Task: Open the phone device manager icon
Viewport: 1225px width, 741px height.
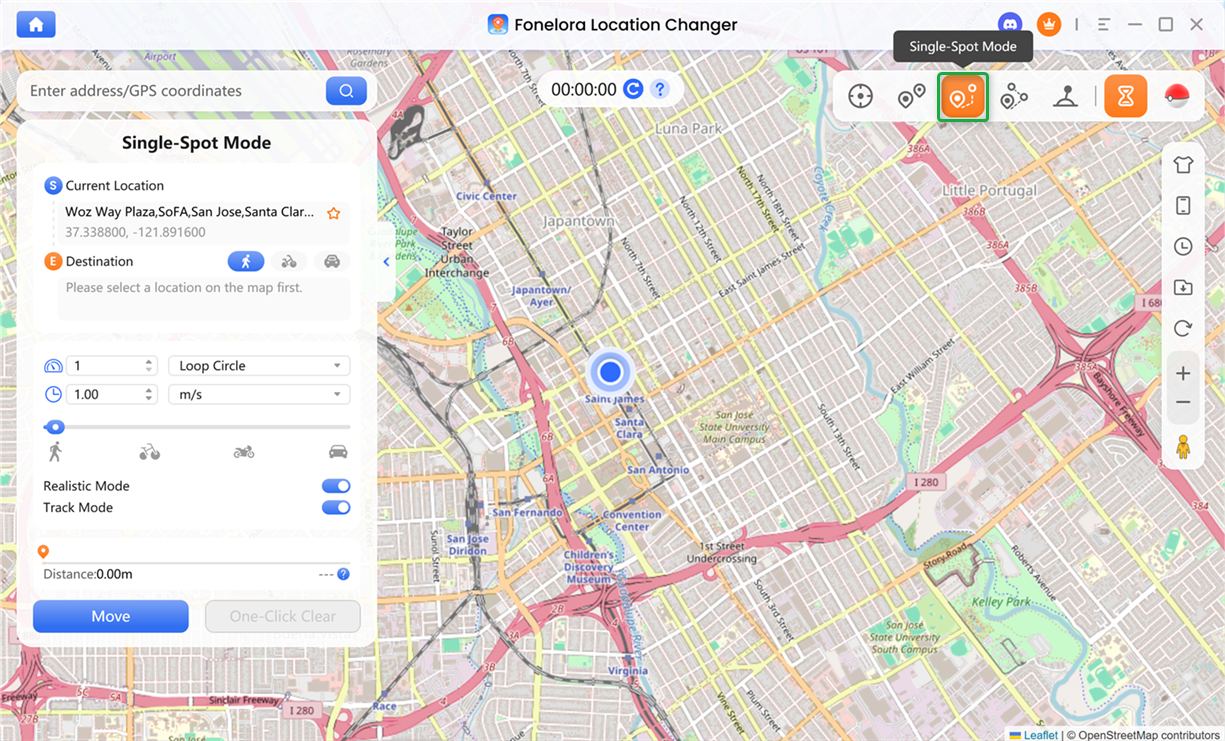Action: 1183,206
